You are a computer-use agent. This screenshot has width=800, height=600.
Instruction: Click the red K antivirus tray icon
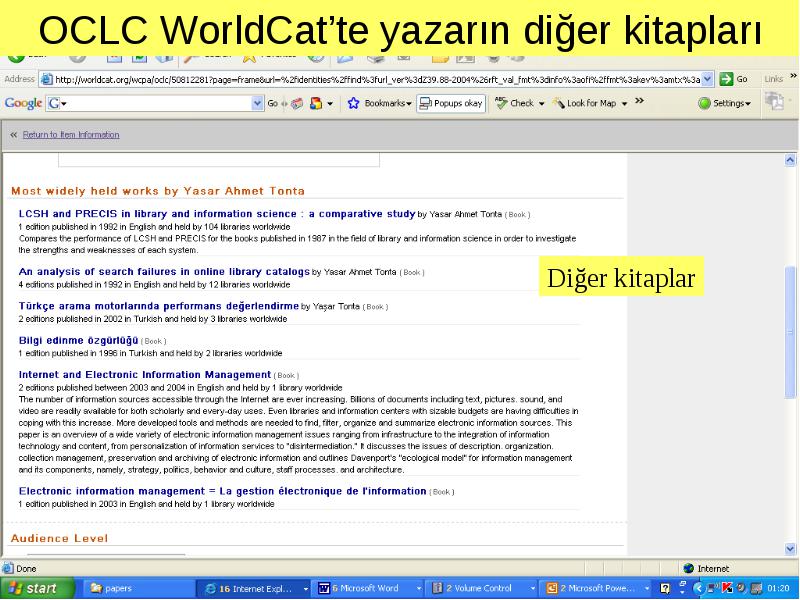click(727, 589)
